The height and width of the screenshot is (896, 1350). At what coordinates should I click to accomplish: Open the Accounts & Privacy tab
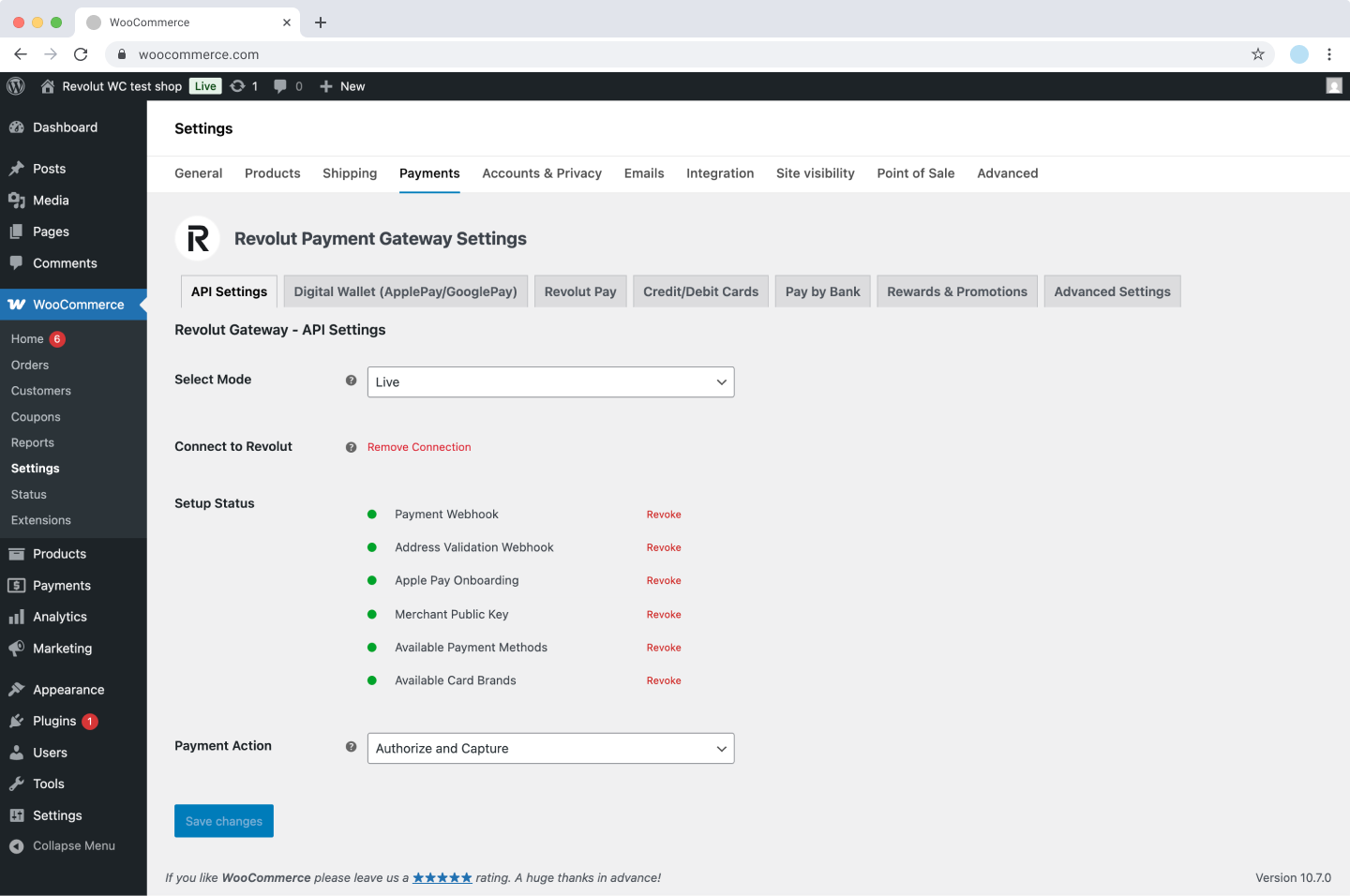point(542,173)
